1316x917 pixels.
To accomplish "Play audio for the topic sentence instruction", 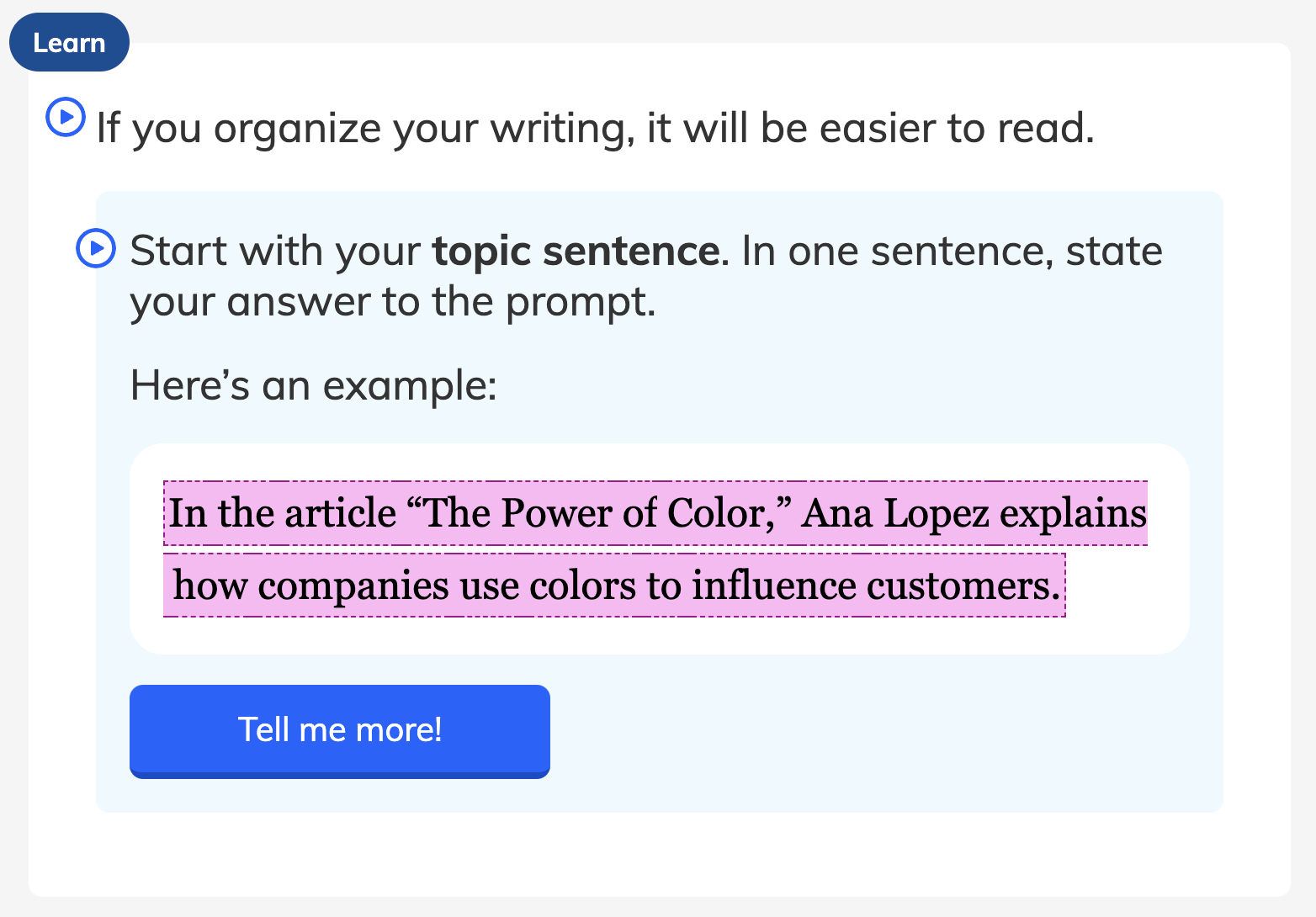I will click(x=96, y=248).
